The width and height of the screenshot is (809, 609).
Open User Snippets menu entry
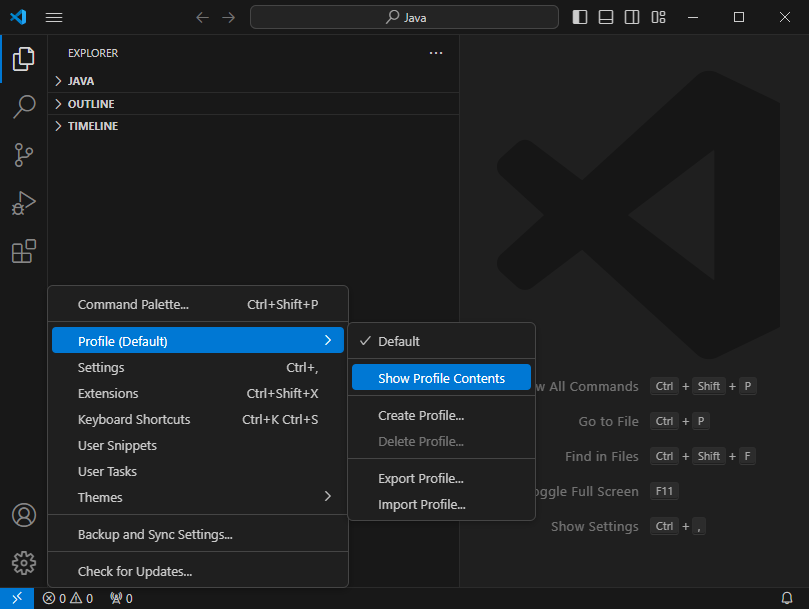(198, 445)
